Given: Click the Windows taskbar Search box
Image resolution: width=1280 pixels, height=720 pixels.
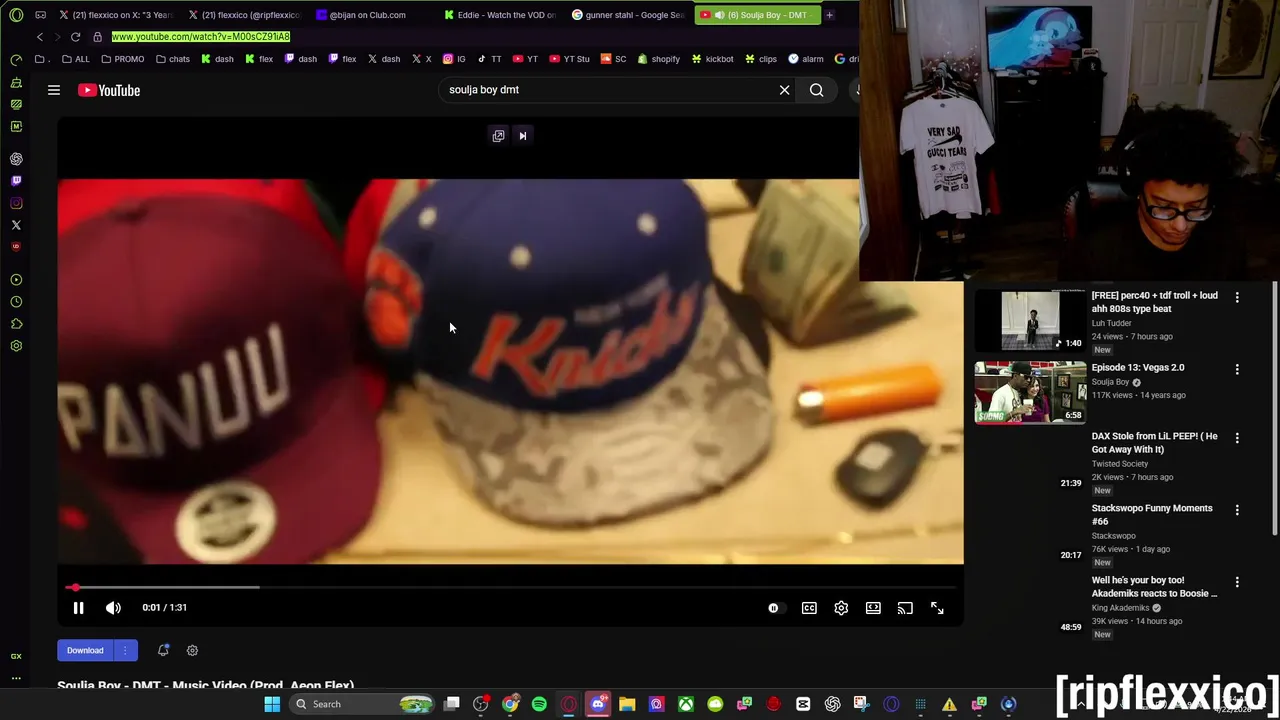Looking at the screenshot, I should coord(363,704).
